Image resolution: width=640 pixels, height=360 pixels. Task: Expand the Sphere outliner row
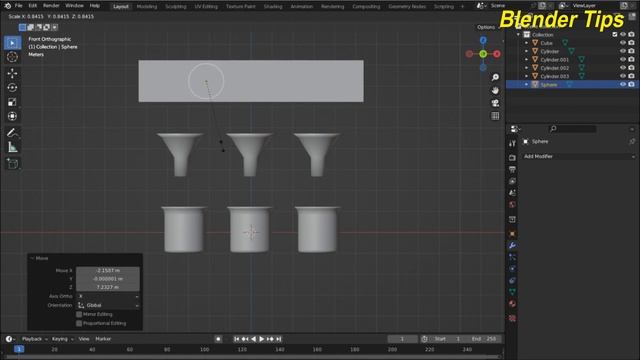click(x=526, y=84)
